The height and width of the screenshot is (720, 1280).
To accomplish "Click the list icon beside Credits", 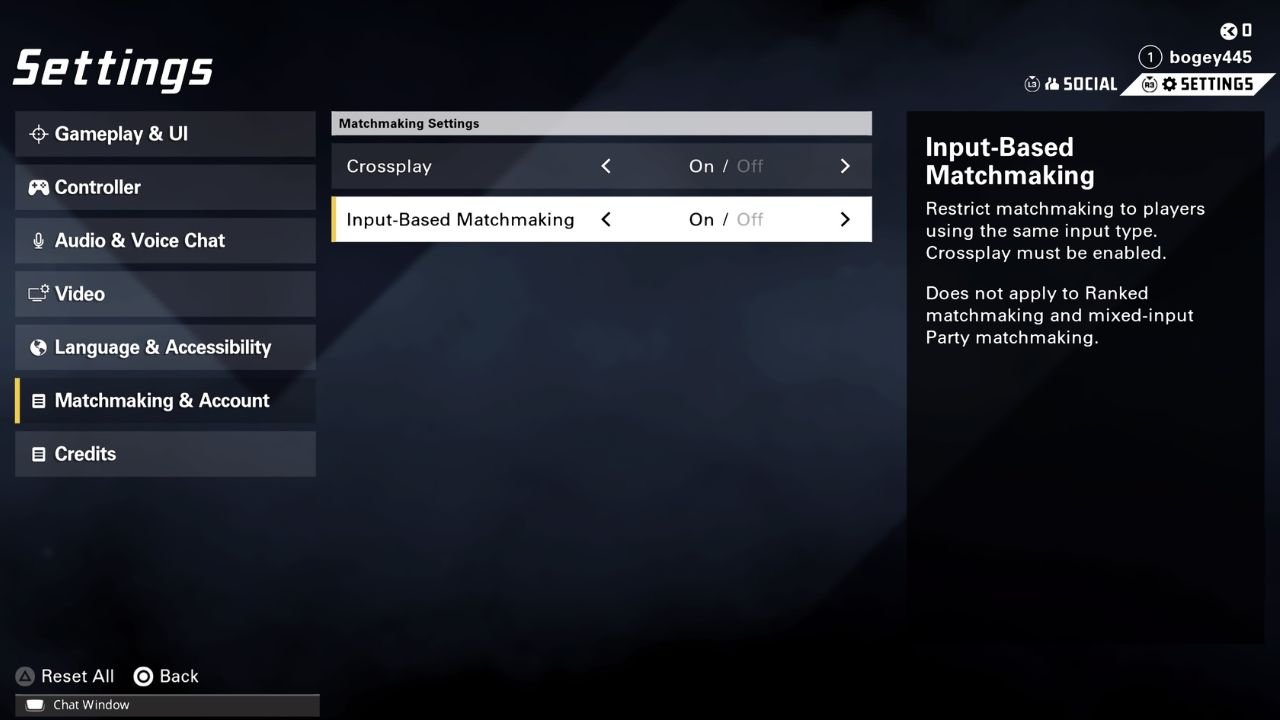I will click(x=38, y=454).
